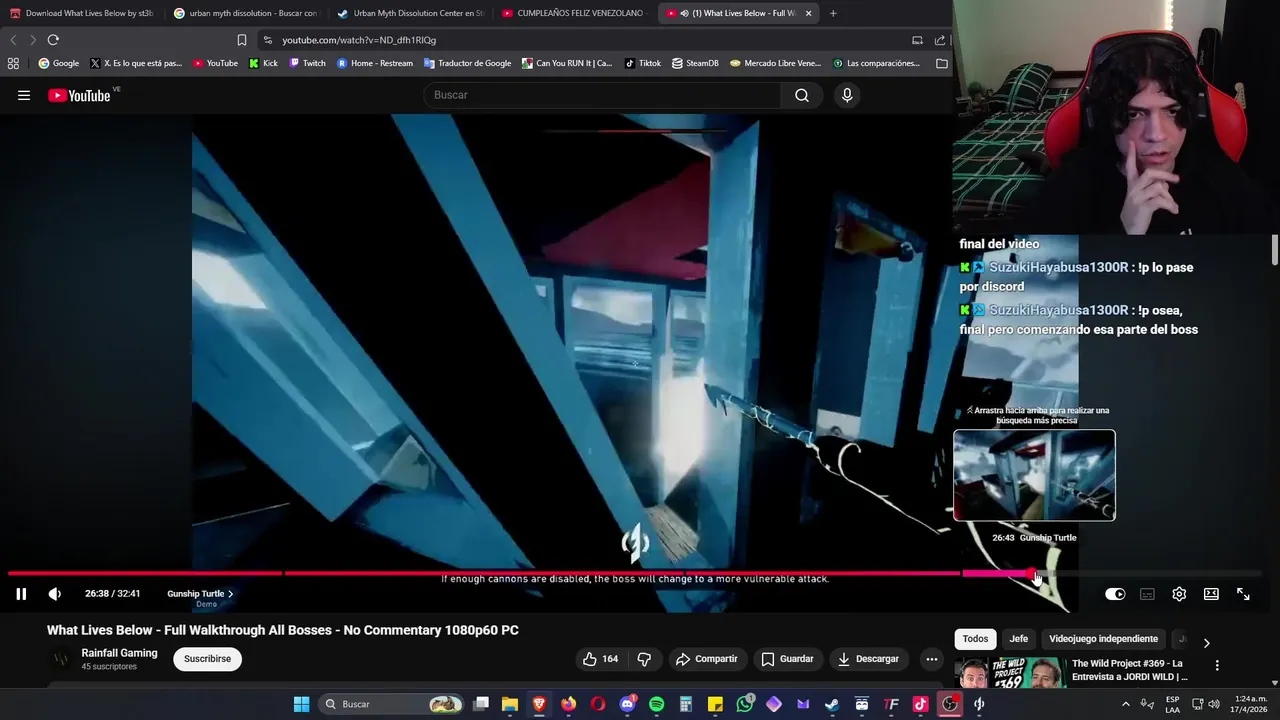Click the youtube.com address bar URL
The height and width of the screenshot is (720, 1280).
pos(359,40)
